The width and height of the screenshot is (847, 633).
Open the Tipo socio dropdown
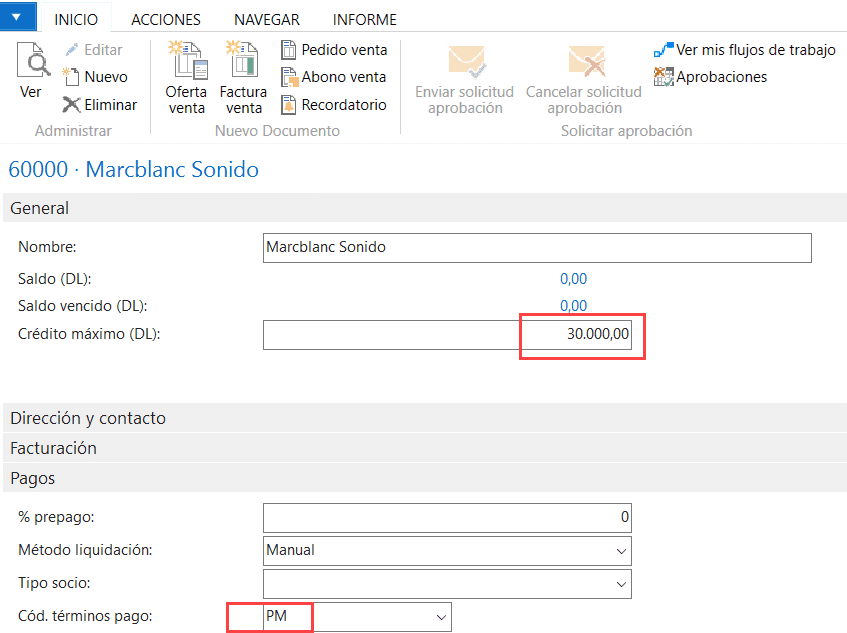click(621, 583)
